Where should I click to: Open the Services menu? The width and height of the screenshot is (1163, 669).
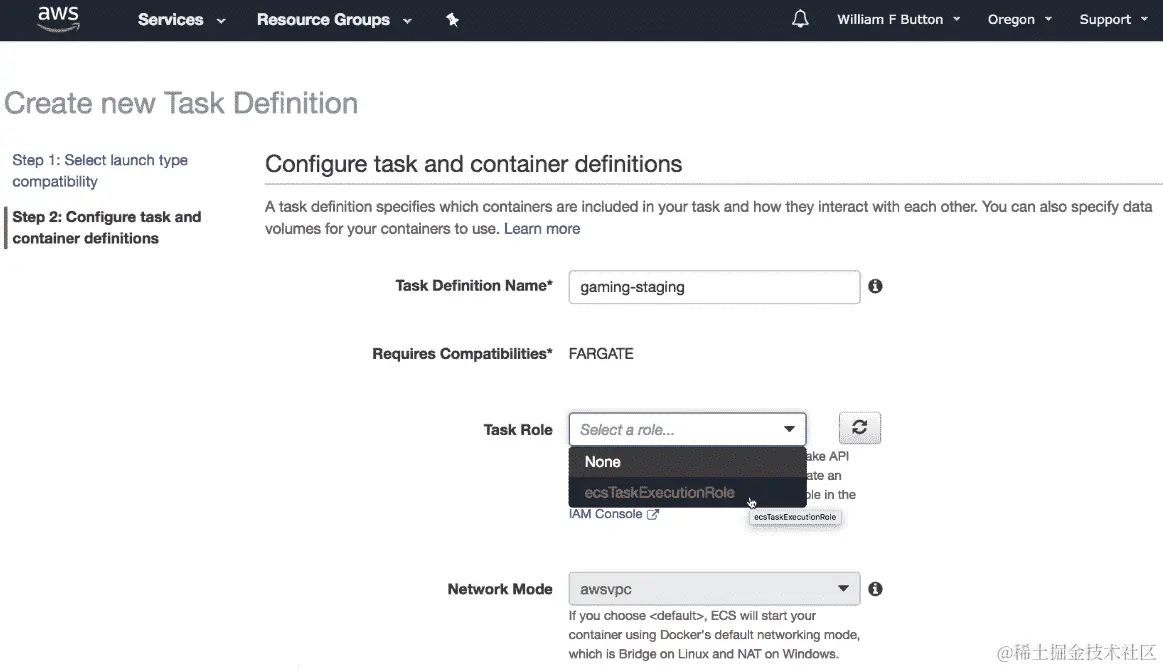tap(181, 20)
